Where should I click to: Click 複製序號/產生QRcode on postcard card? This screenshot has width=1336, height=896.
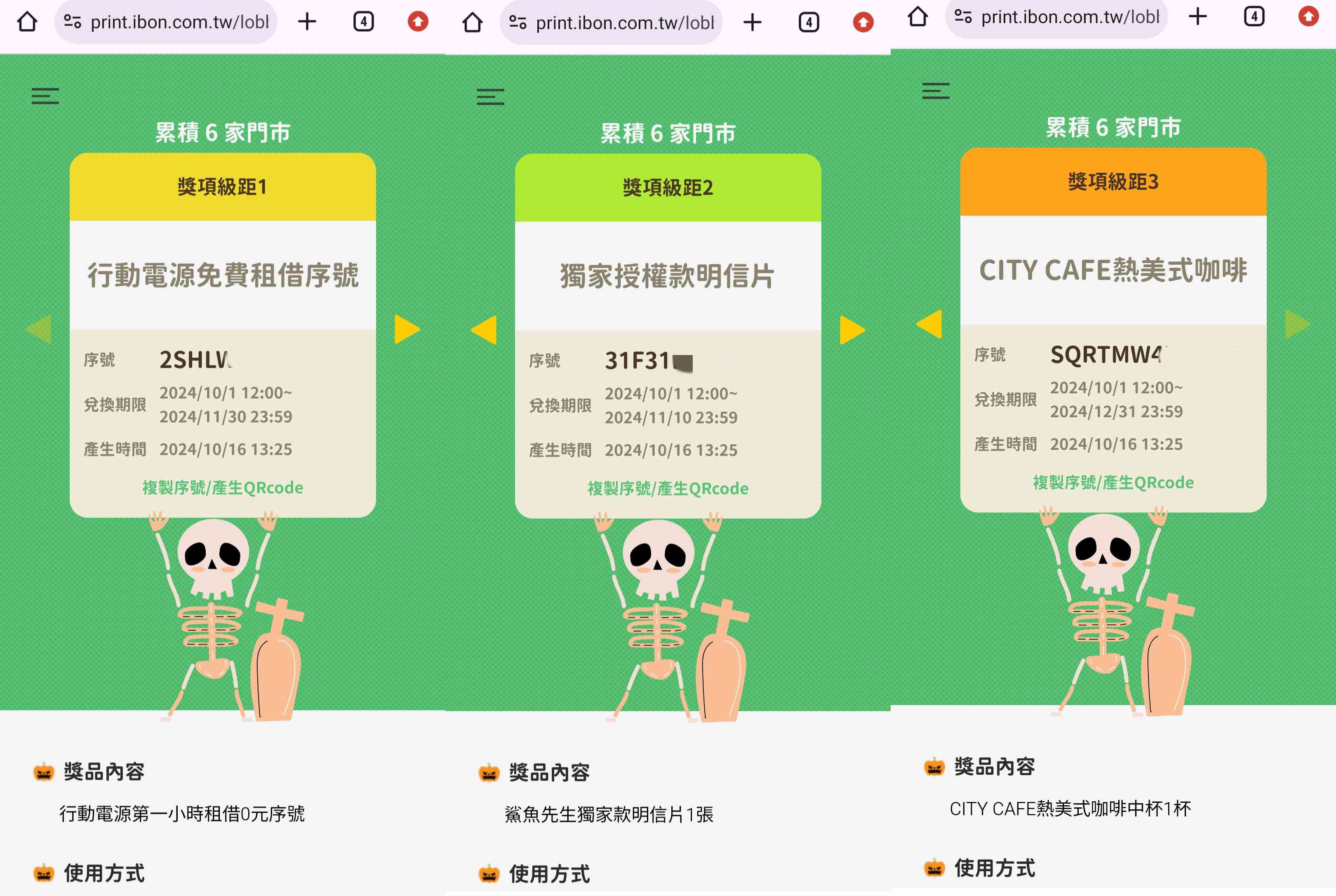[668, 489]
